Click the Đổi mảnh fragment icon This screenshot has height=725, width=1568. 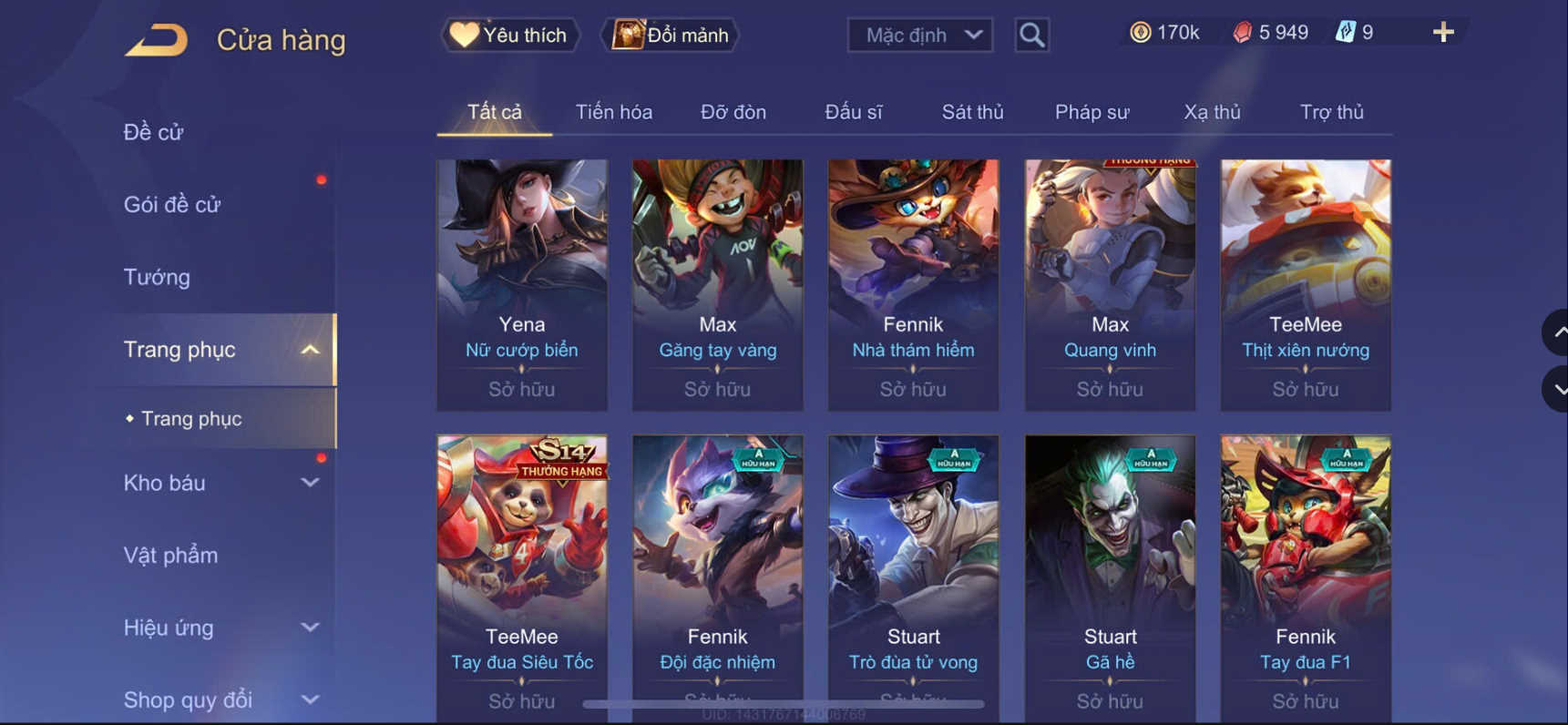tap(627, 35)
